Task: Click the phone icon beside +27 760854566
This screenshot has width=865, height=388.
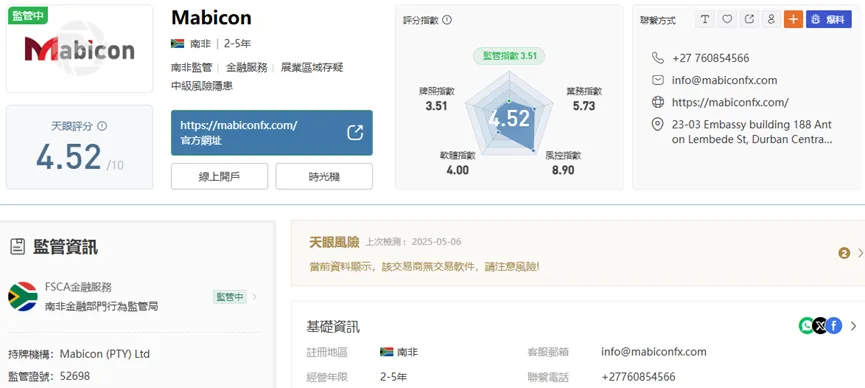Action: click(x=658, y=58)
